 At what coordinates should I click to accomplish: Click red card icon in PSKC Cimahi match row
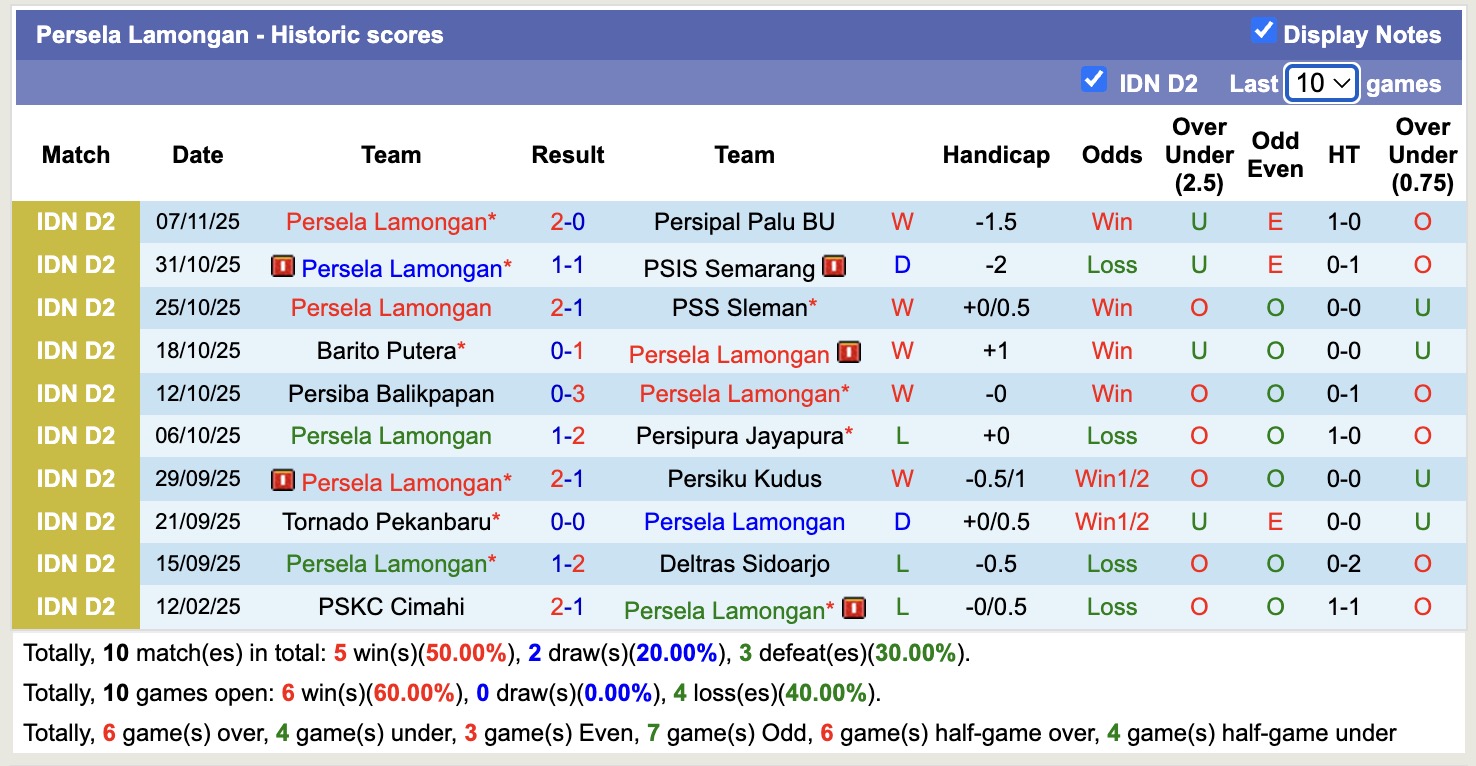pos(853,608)
